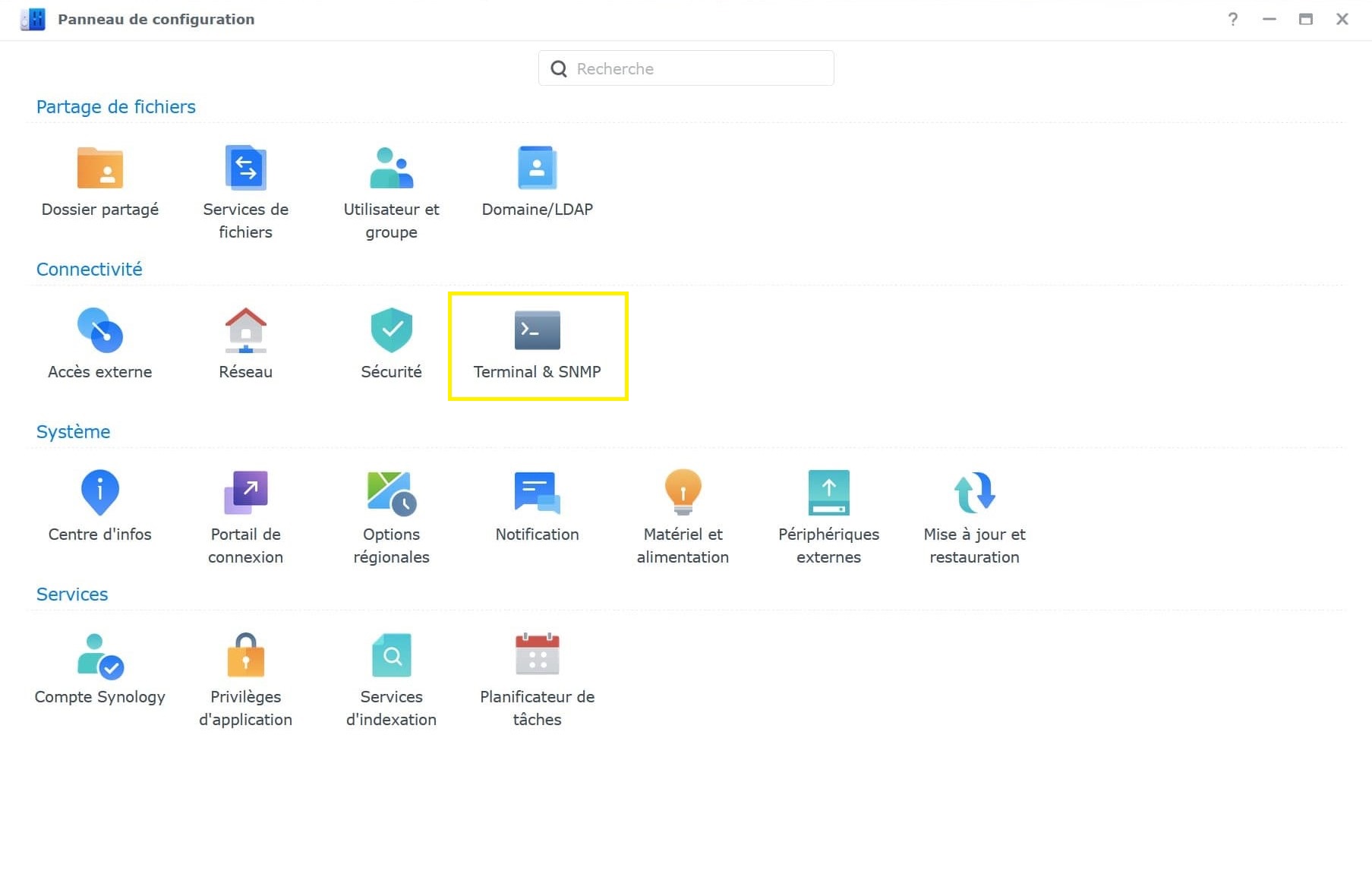Image resolution: width=1372 pixels, height=880 pixels.
Task: Open Services de fichiers
Action: (x=245, y=168)
